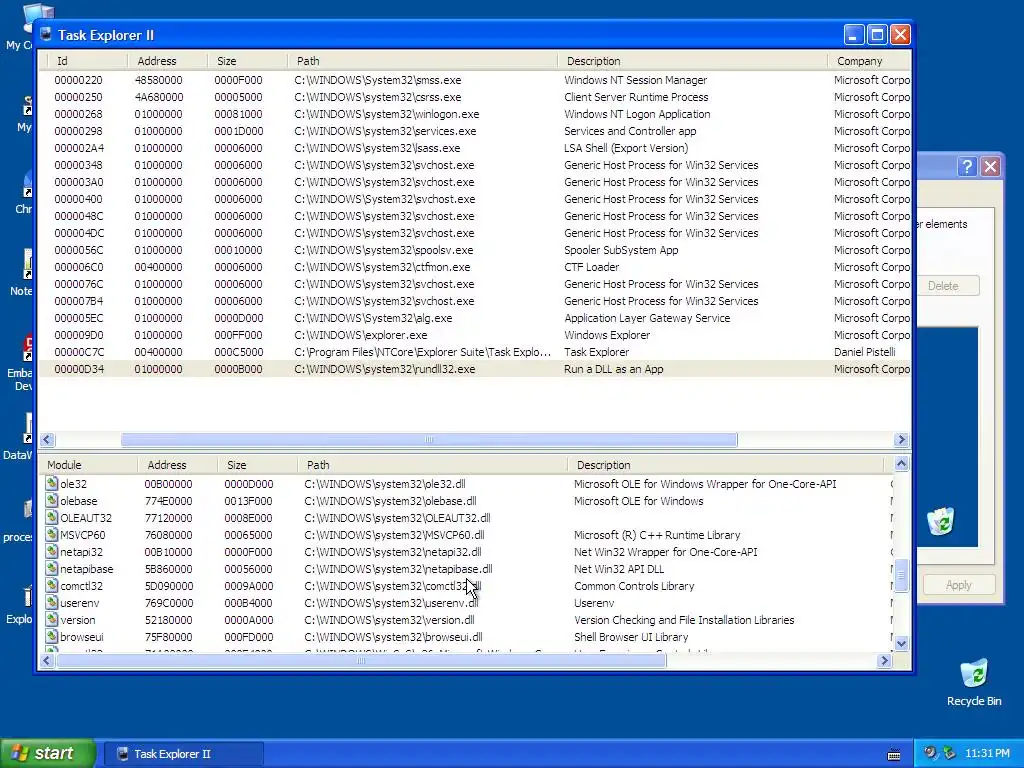Sort modules by Module column header

coord(88,465)
